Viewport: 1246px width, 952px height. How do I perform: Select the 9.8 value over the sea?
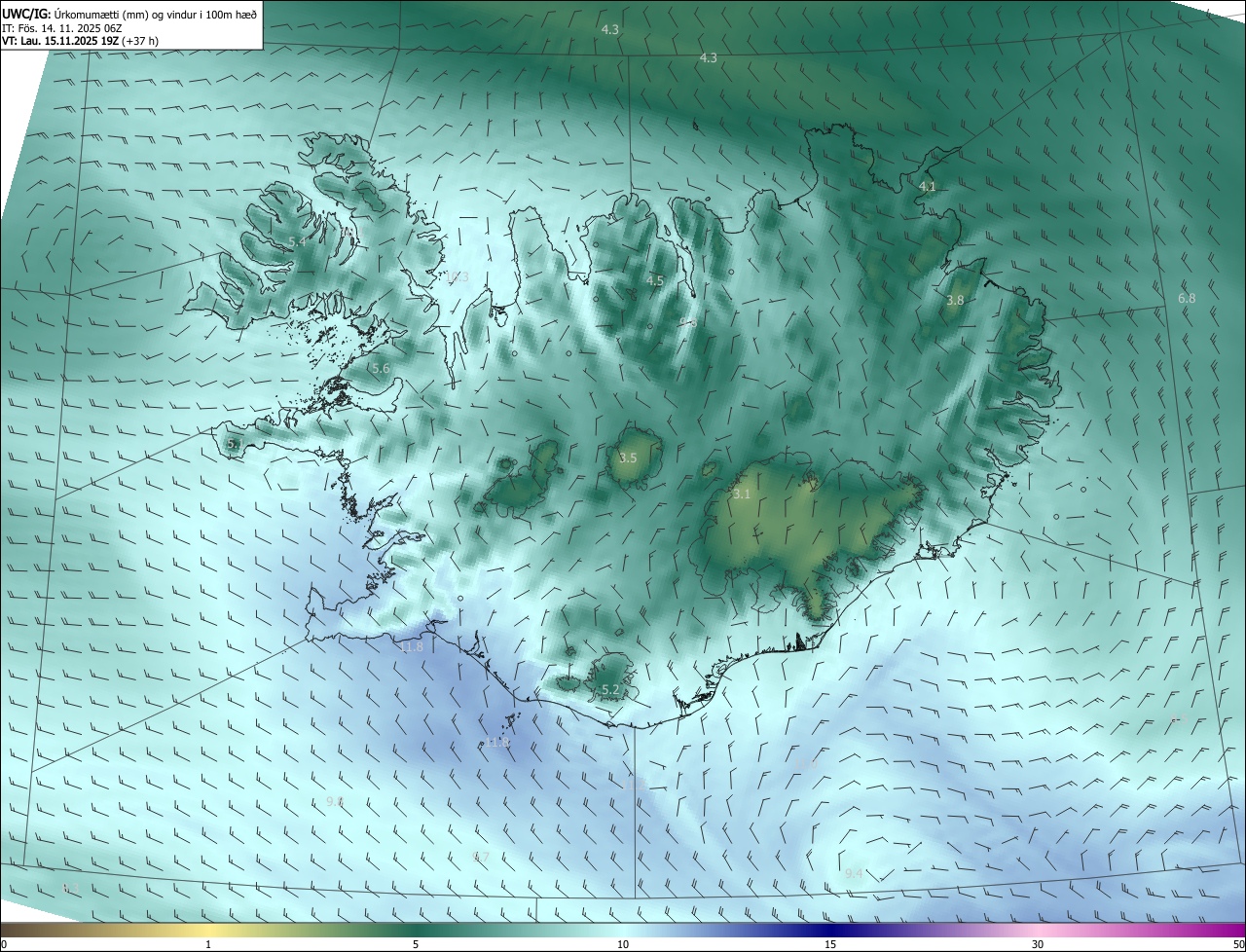[x=335, y=801]
